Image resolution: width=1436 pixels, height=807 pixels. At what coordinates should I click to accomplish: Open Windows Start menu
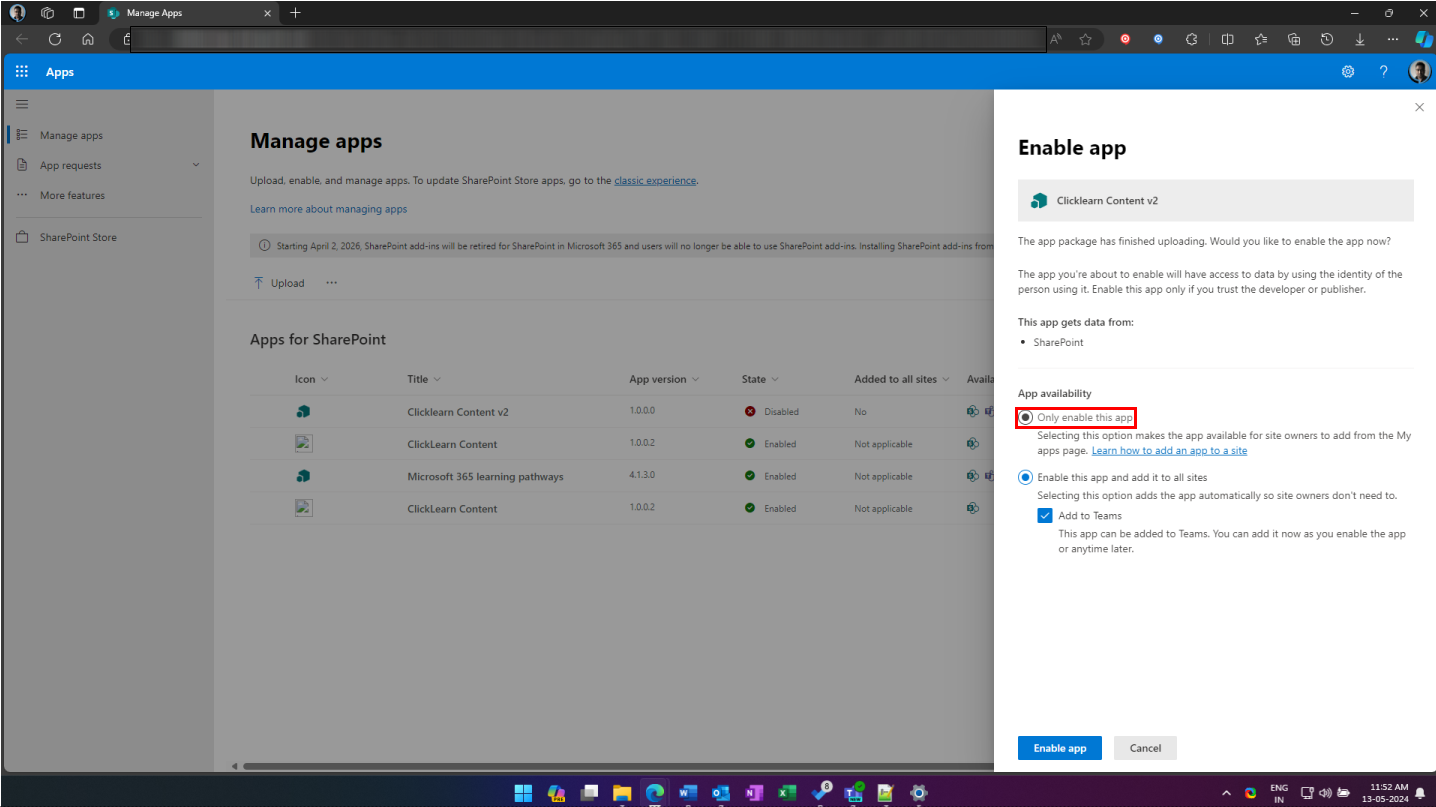[x=523, y=793]
